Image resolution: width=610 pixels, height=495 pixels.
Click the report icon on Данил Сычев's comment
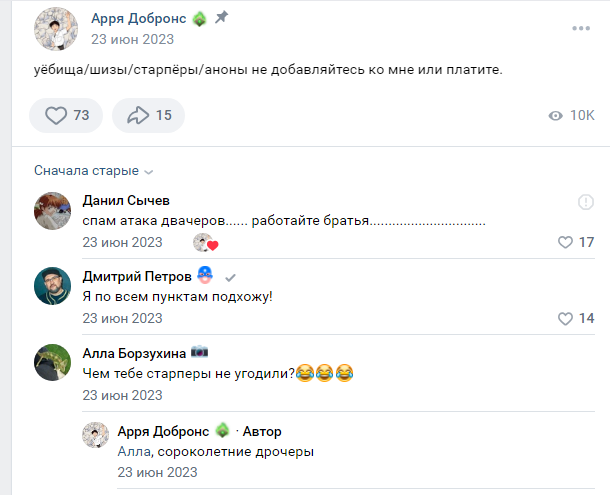(x=586, y=203)
